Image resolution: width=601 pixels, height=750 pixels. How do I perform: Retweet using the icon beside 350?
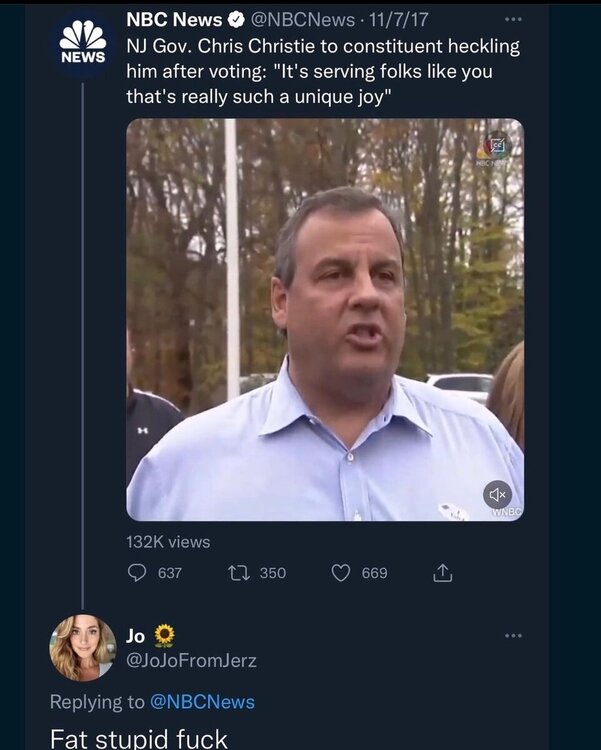coord(239,573)
